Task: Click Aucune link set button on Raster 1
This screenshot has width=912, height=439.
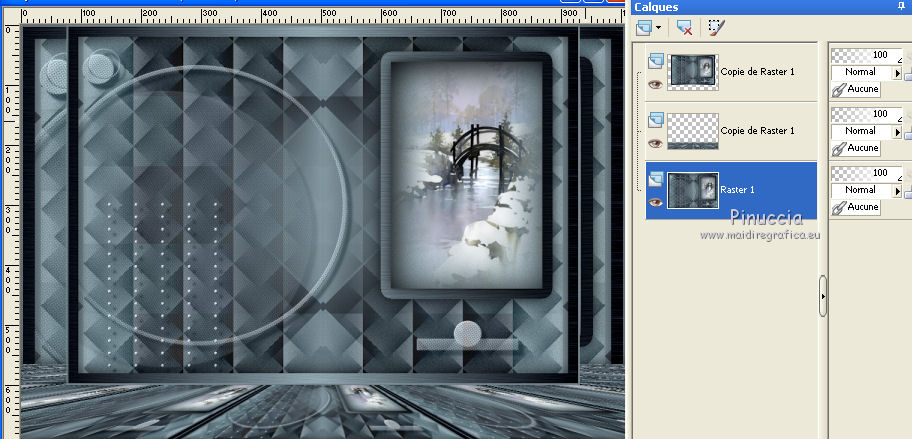Action: point(856,207)
